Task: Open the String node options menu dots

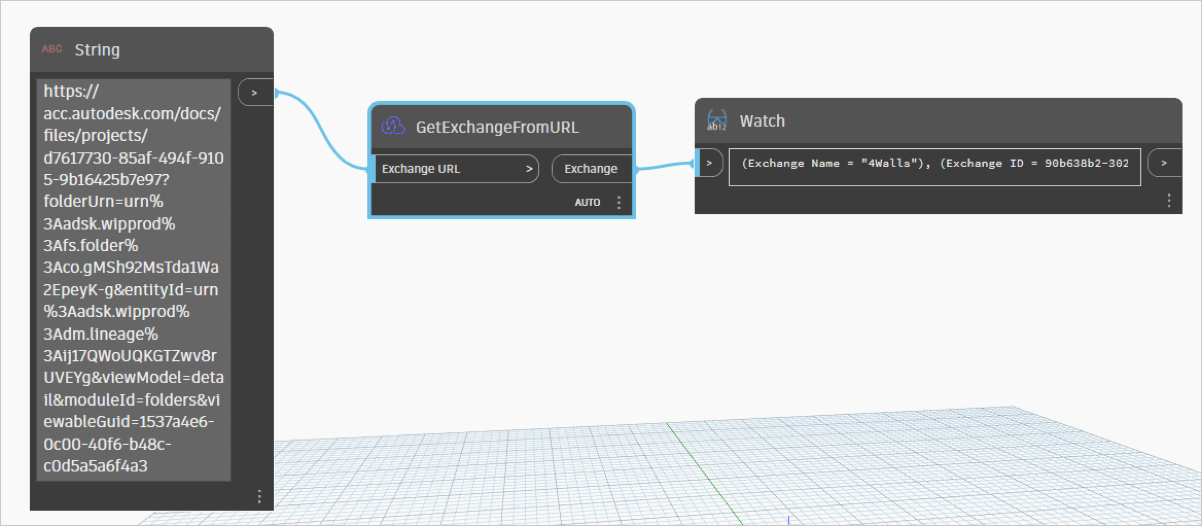Action: click(x=259, y=496)
